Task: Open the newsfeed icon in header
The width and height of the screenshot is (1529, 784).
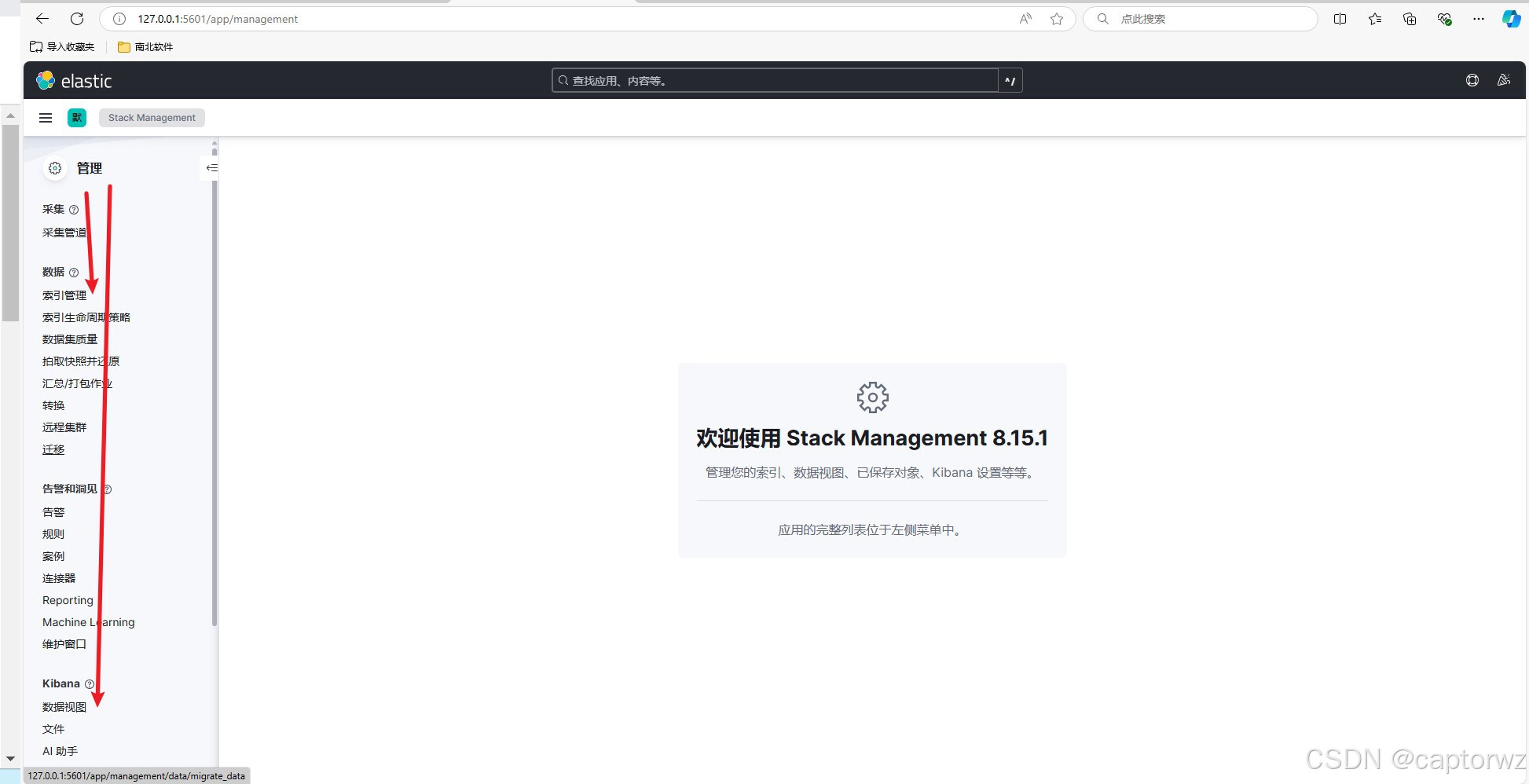Action: pyautogui.click(x=1504, y=80)
